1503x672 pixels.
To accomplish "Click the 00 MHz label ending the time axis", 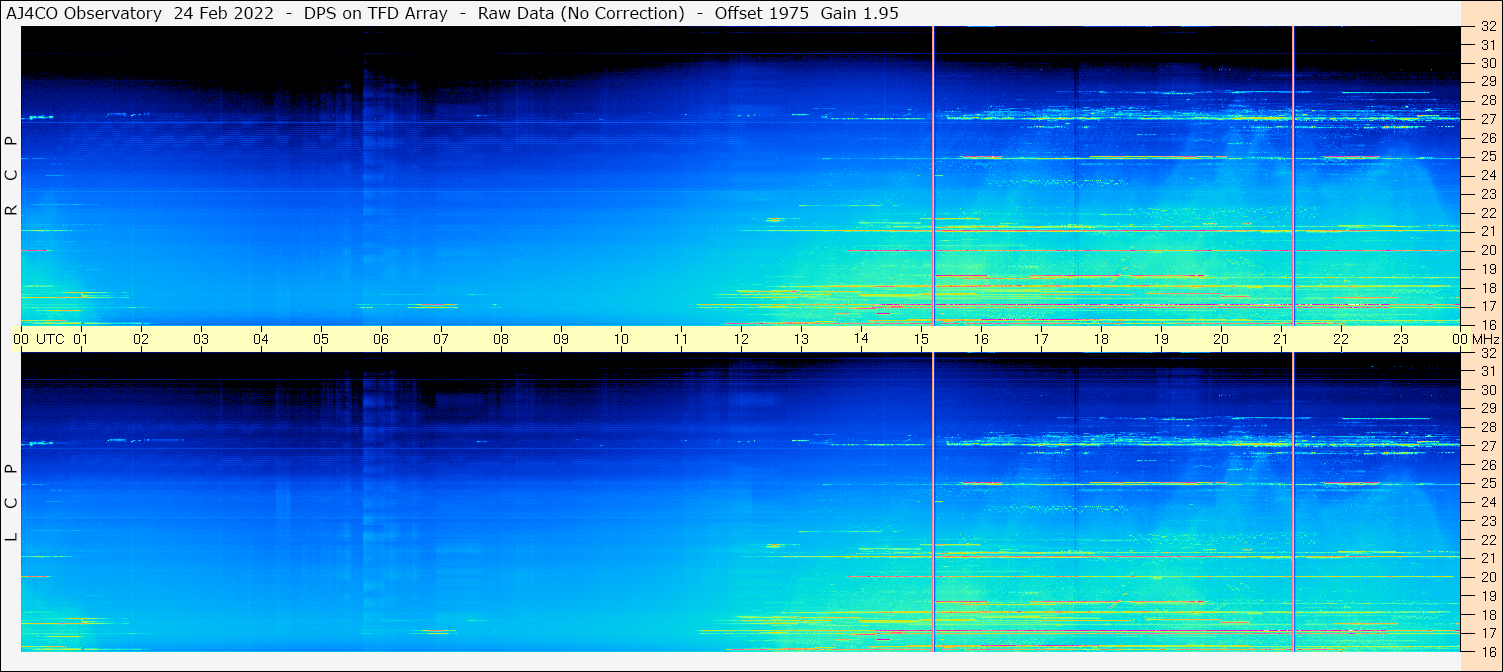I will pyautogui.click(x=1474, y=339).
